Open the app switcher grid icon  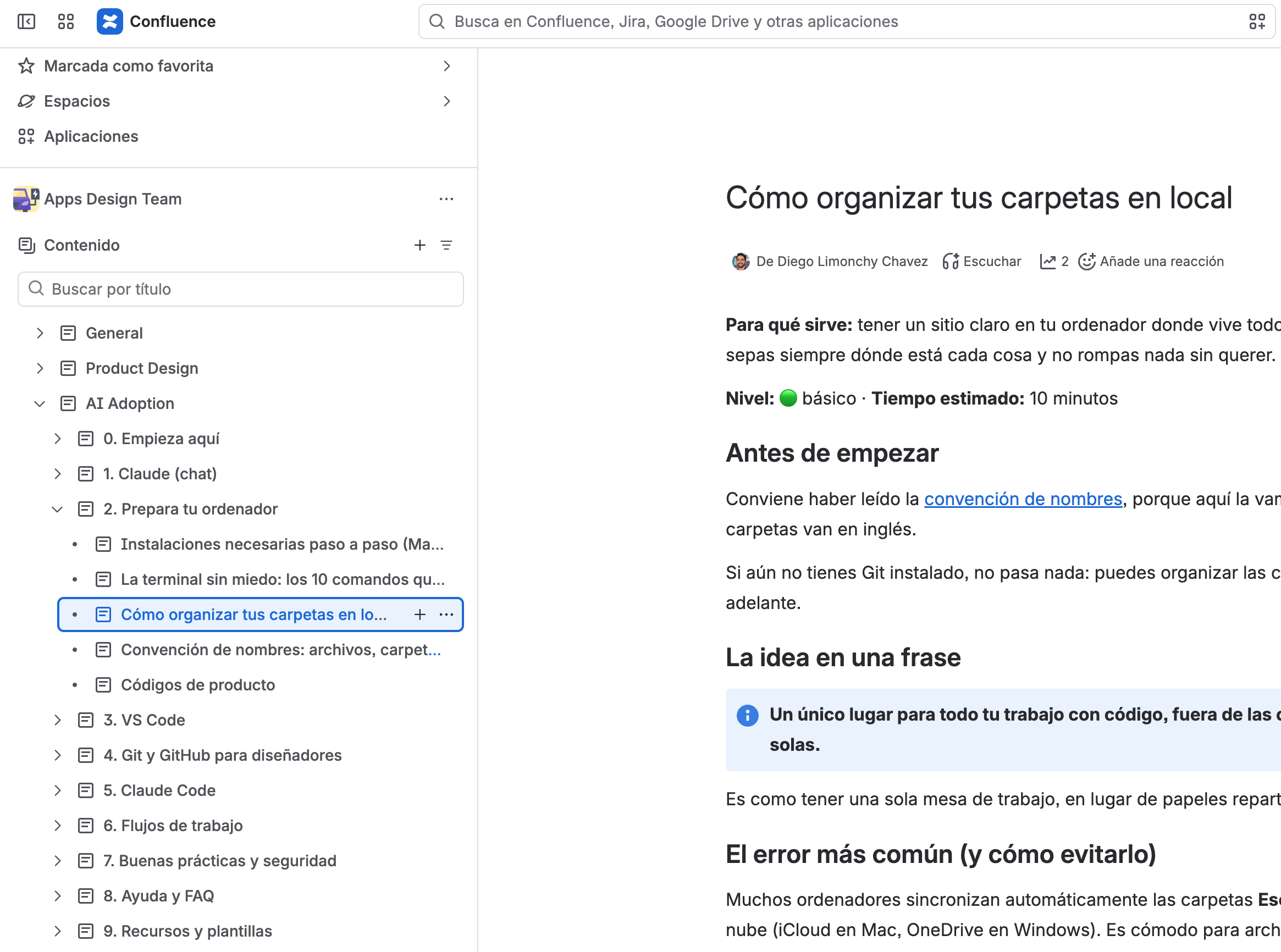pyautogui.click(x=67, y=21)
